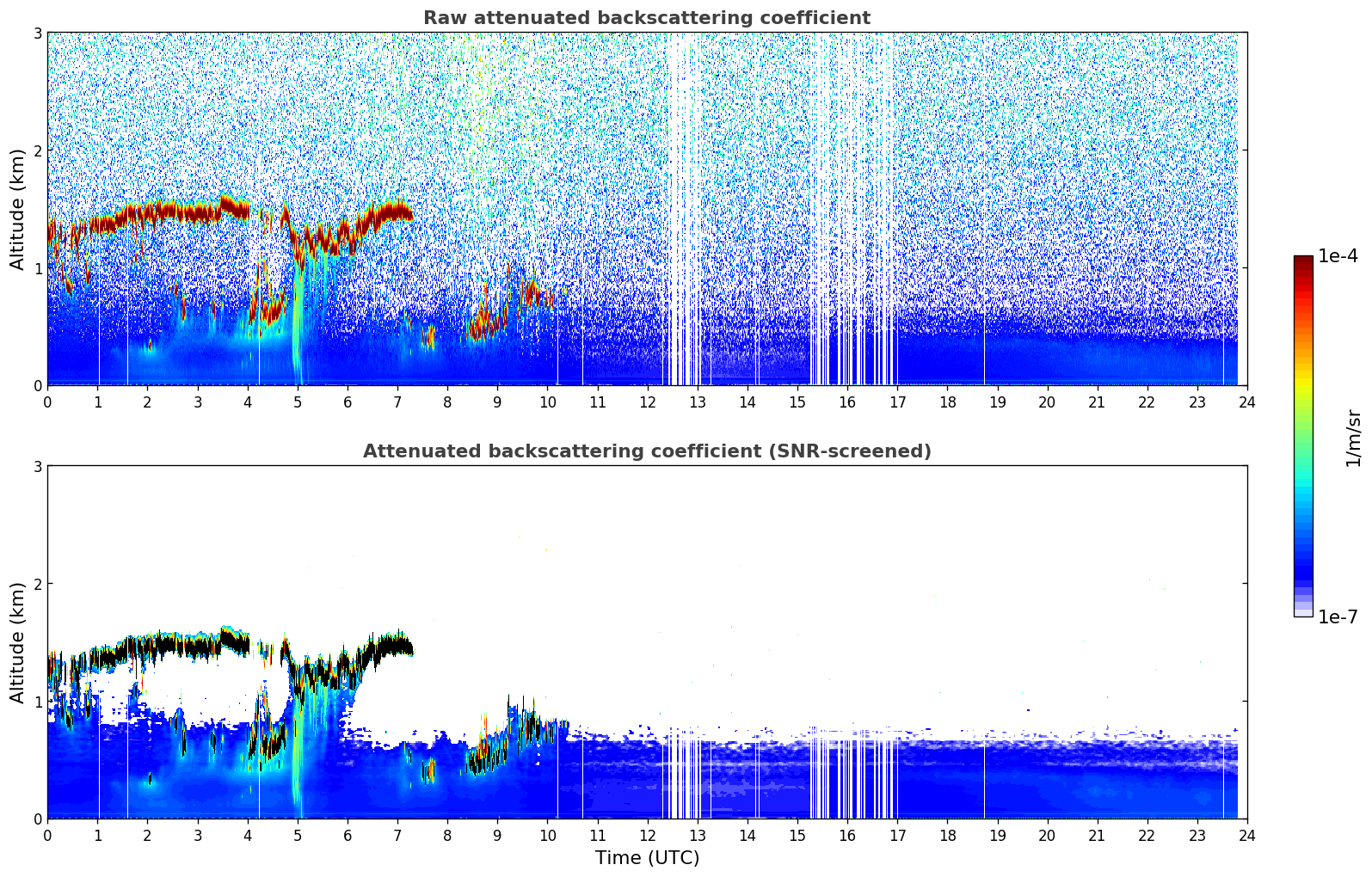The width and height of the screenshot is (1372, 877).
Task: Click the 'Attenuated backscattering coefficient (SNR-screened)' title
Action: point(647,451)
